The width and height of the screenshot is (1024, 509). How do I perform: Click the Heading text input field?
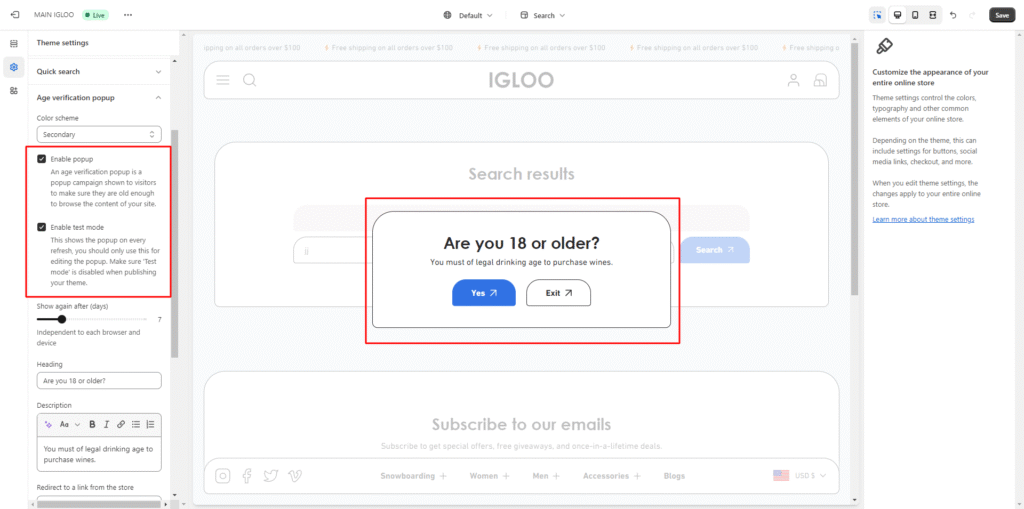[99, 381]
